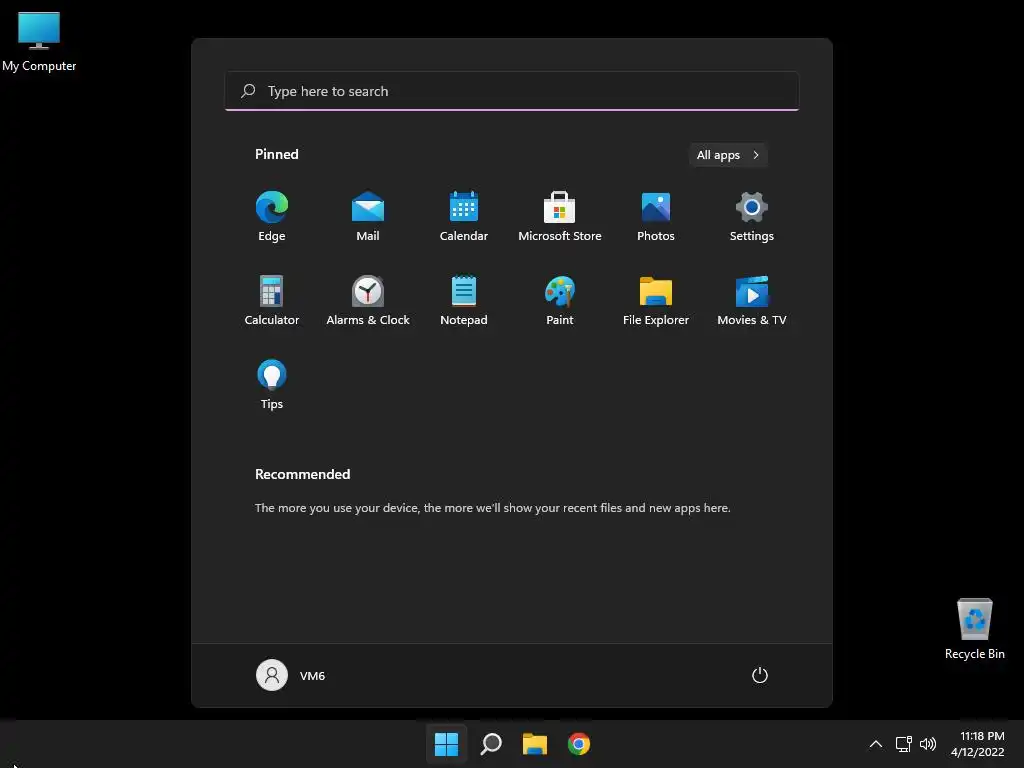1024x768 pixels.
Task: Open Settings from the Pinned apps
Action: [752, 216]
